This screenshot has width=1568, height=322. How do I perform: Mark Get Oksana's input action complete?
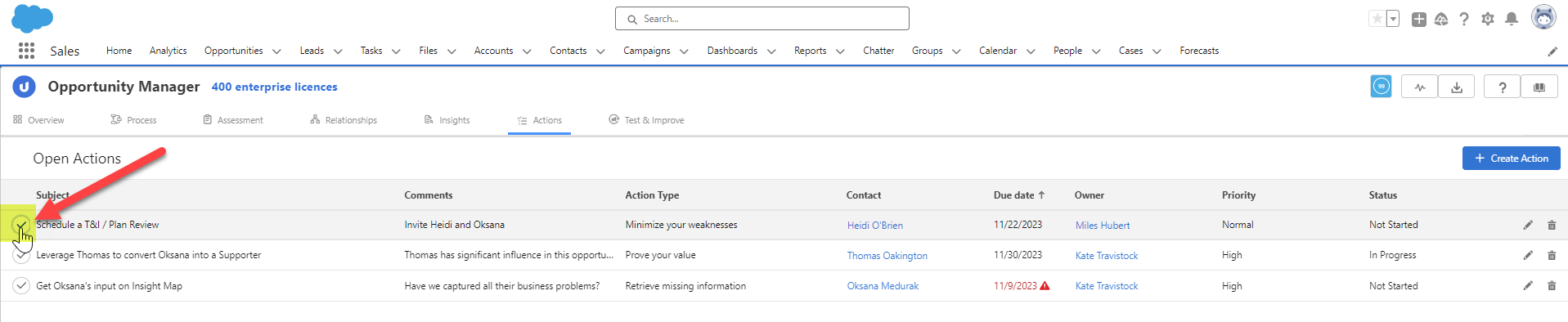click(x=20, y=285)
